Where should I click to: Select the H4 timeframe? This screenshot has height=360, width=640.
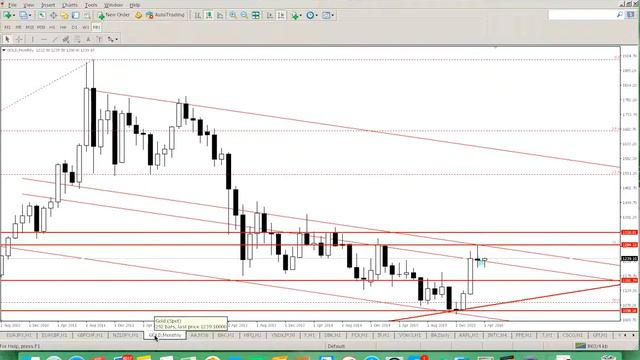pyautogui.click(x=63, y=27)
